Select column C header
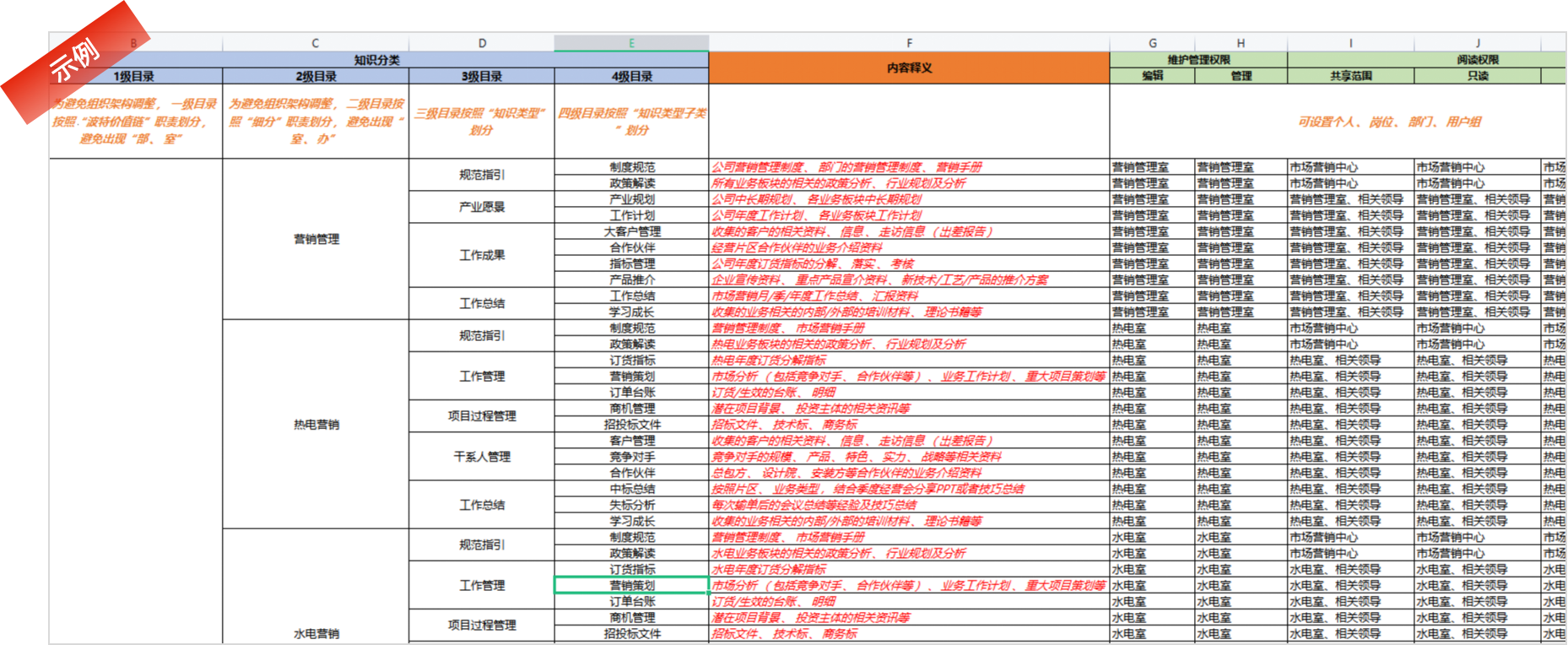 click(x=315, y=43)
